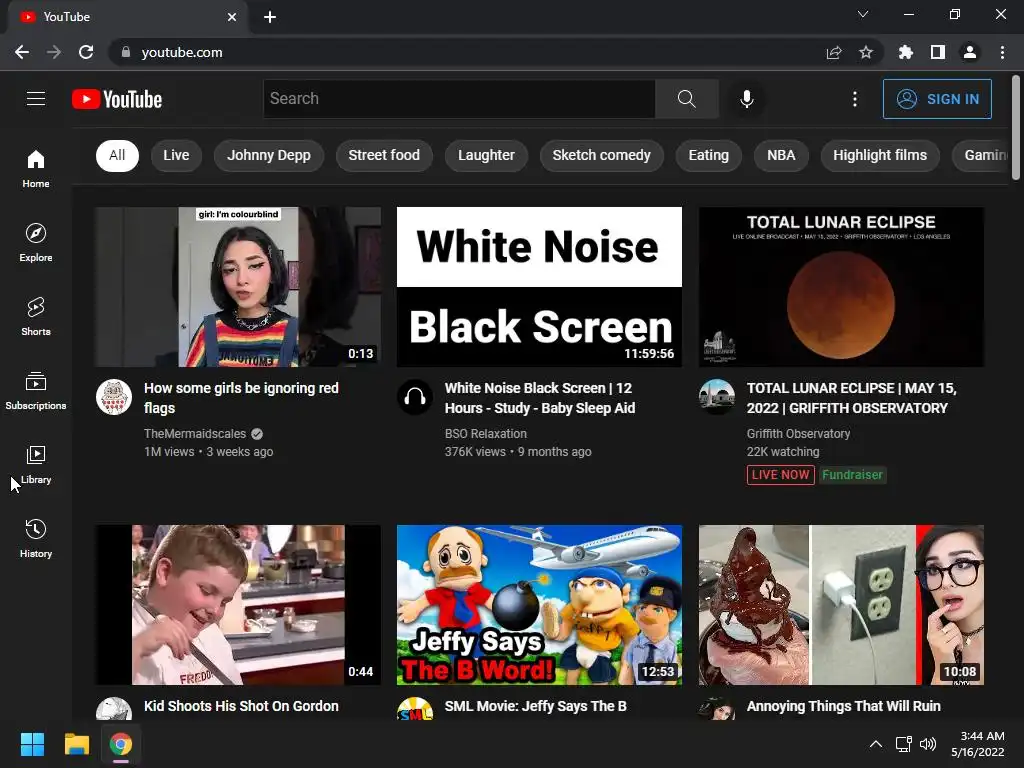Image resolution: width=1024 pixels, height=768 pixels.
Task: Select Street food filter chip
Action: point(384,155)
